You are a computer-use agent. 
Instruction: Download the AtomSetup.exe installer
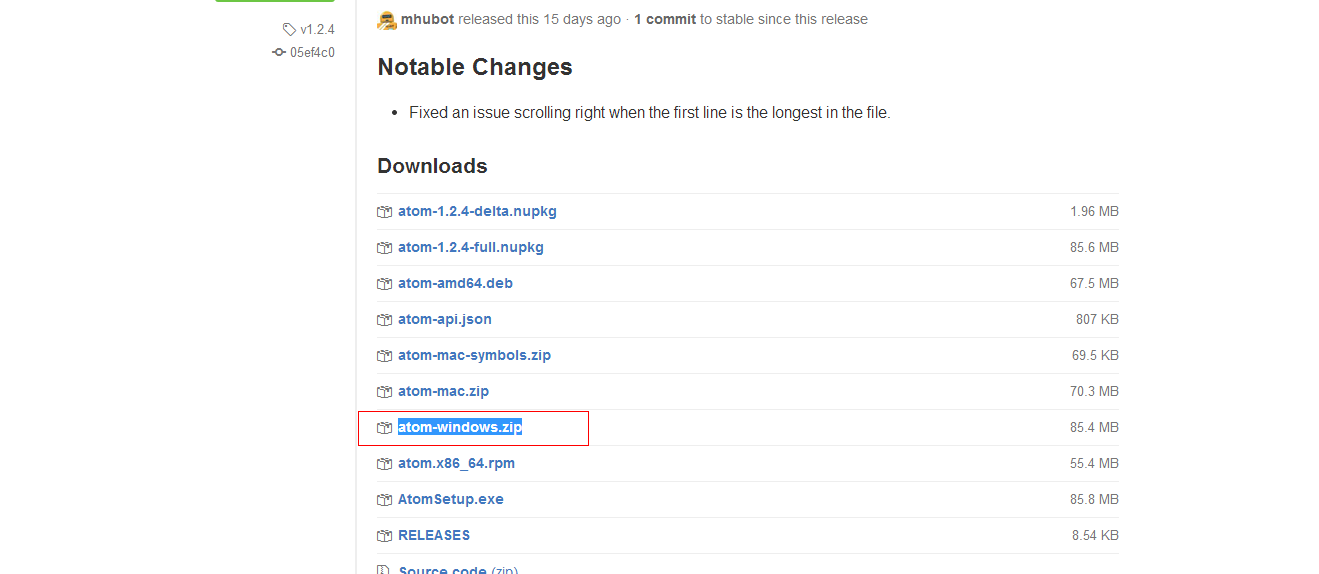point(451,499)
